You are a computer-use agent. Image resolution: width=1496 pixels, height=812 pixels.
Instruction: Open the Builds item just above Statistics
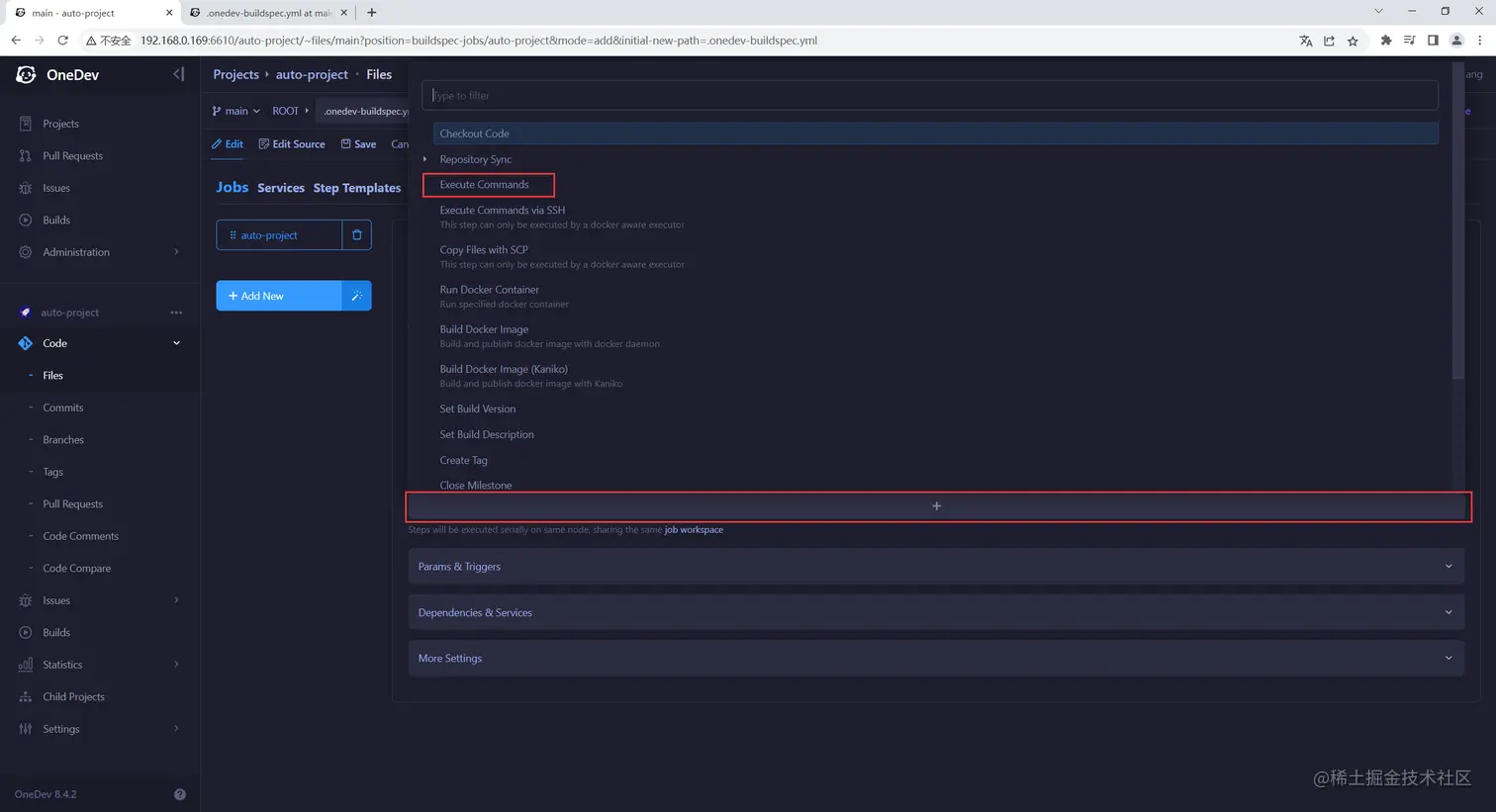pos(56,632)
